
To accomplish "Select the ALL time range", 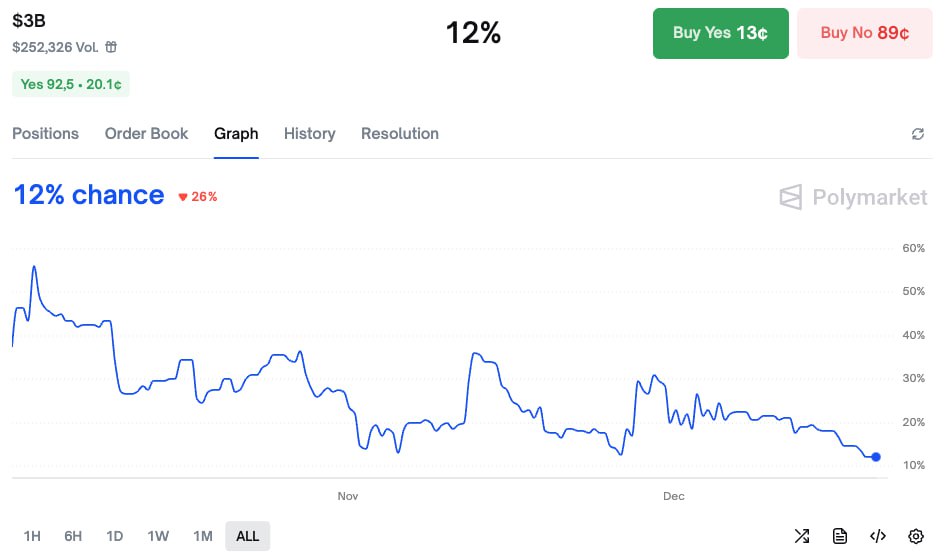I will pyautogui.click(x=247, y=536).
